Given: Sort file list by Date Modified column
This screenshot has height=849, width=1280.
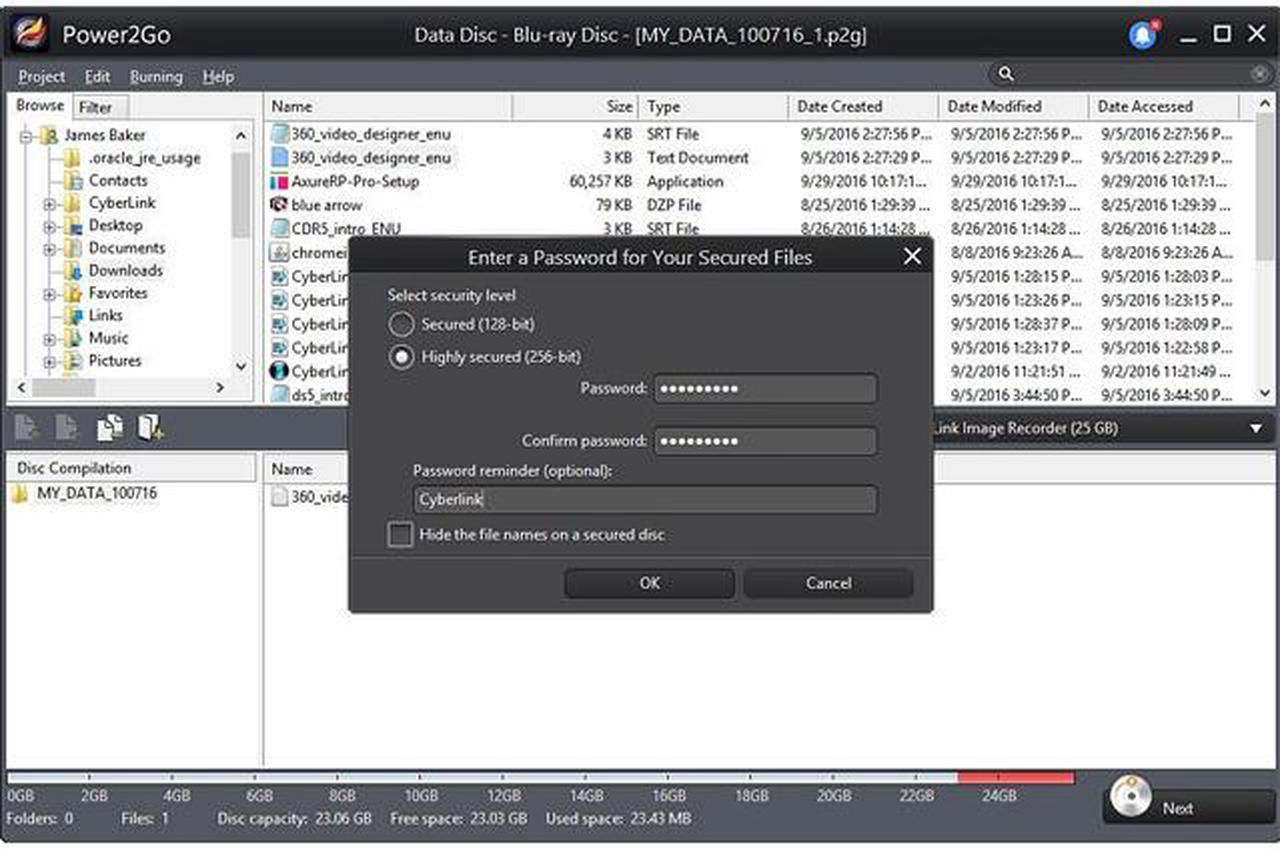Looking at the screenshot, I should coord(1013,107).
